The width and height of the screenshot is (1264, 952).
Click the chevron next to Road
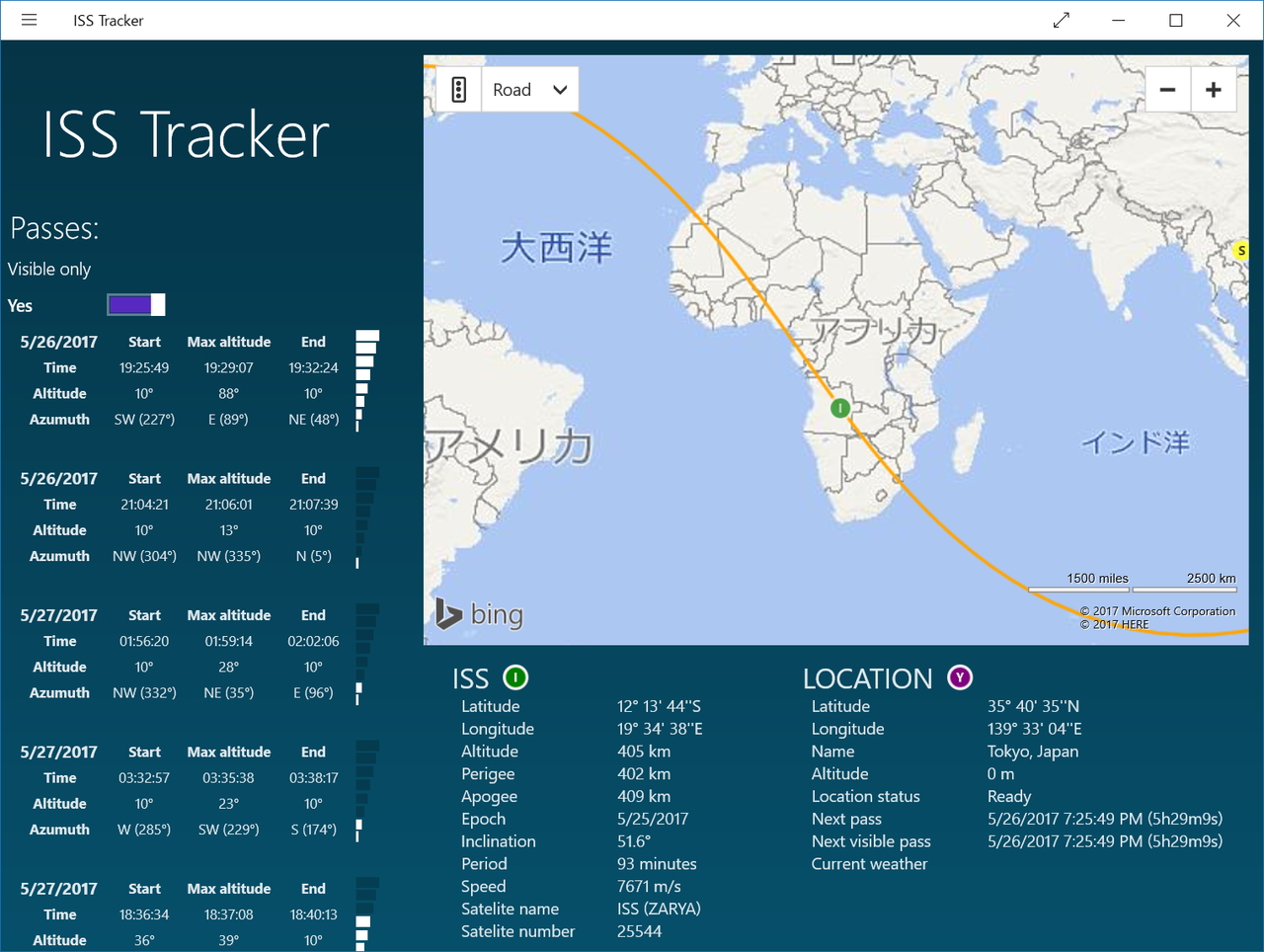pyautogui.click(x=559, y=89)
